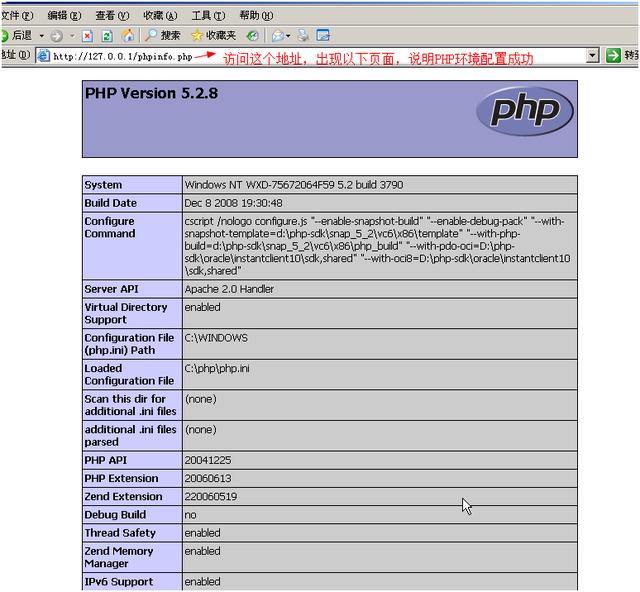The height and width of the screenshot is (592, 640).
Task: Open the 查看(V) menu
Action: [x=112, y=16]
